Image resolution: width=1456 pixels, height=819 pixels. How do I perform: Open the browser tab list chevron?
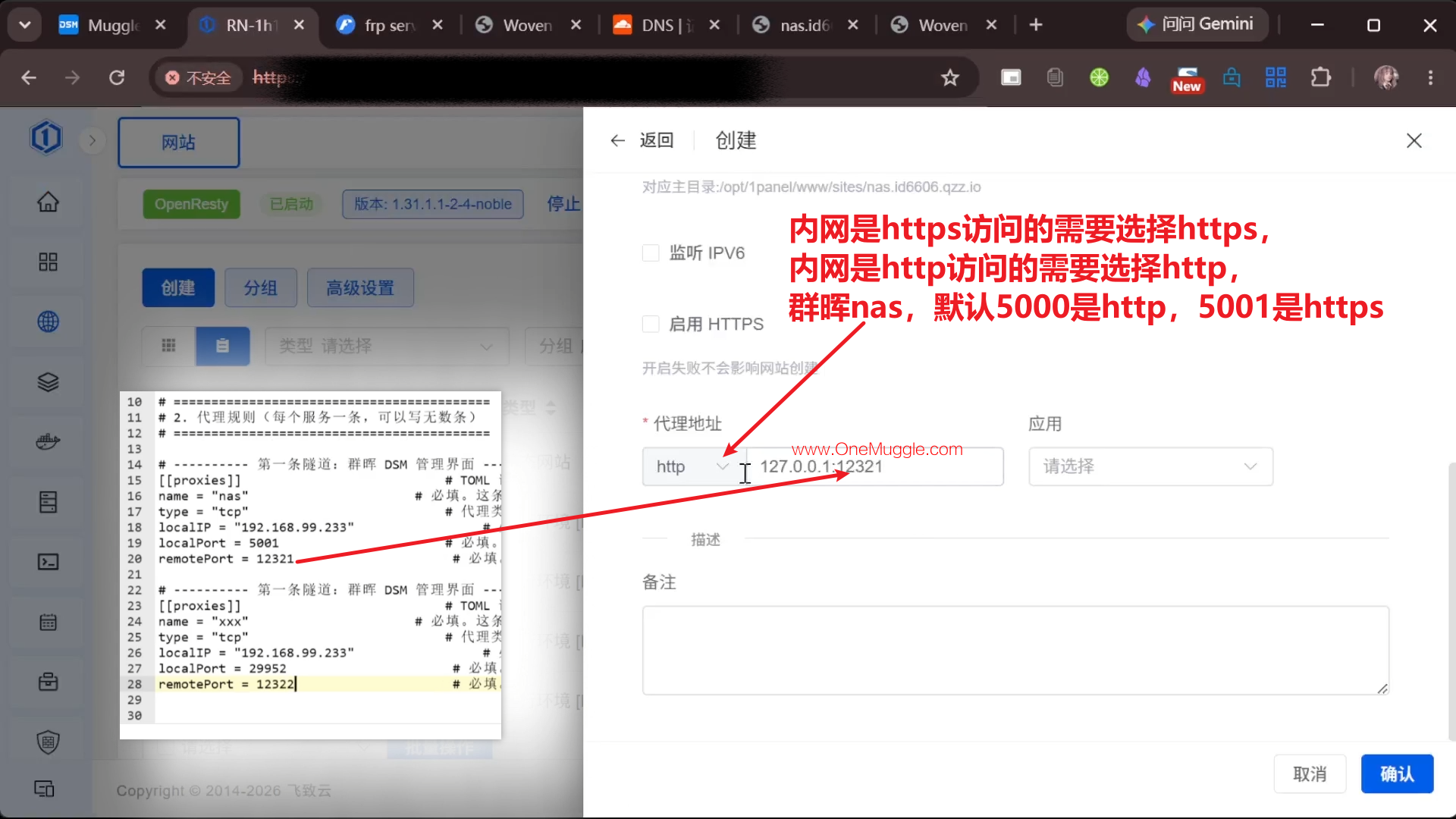[24, 25]
